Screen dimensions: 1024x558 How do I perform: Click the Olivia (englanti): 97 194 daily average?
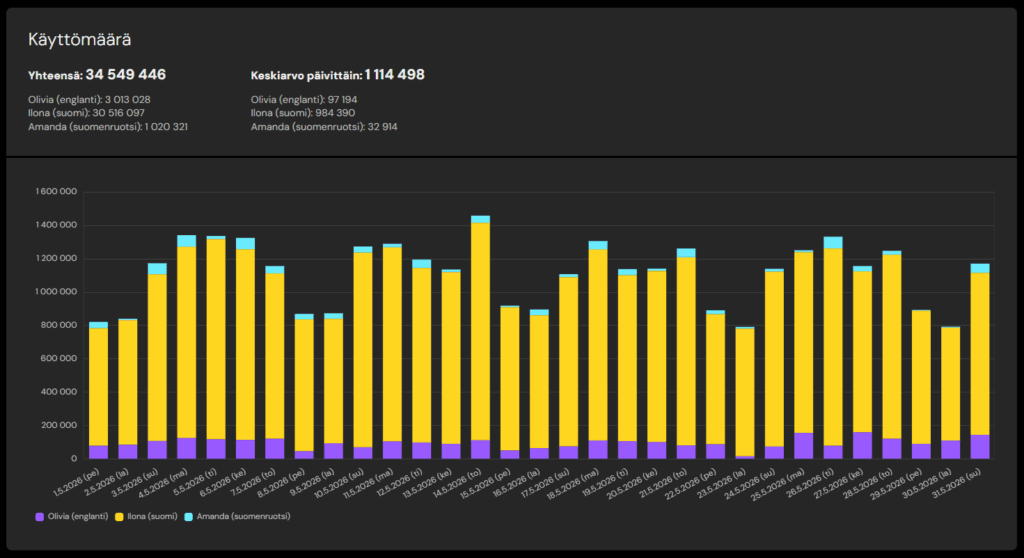click(x=304, y=100)
